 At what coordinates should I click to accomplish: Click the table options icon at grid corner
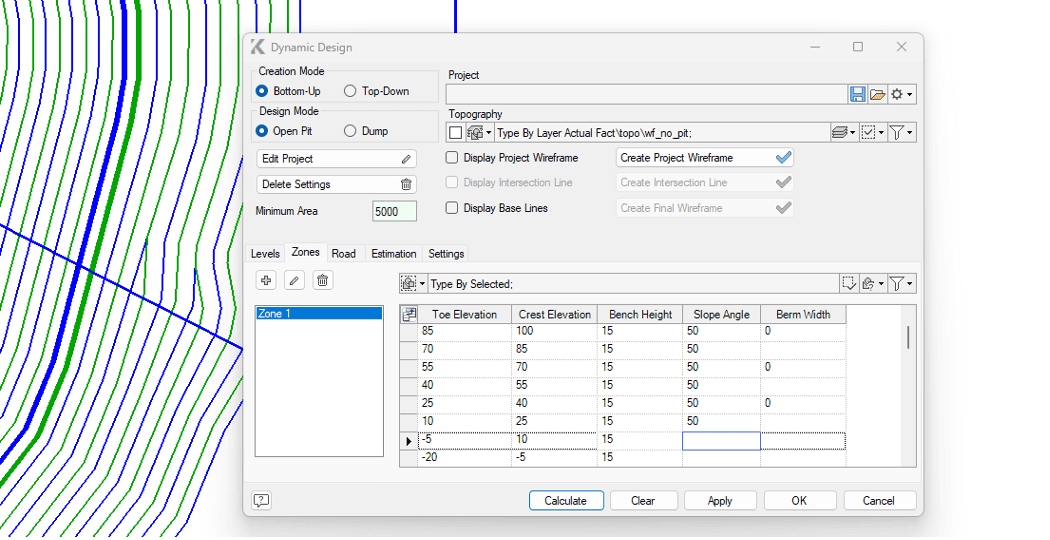(x=409, y=314)
